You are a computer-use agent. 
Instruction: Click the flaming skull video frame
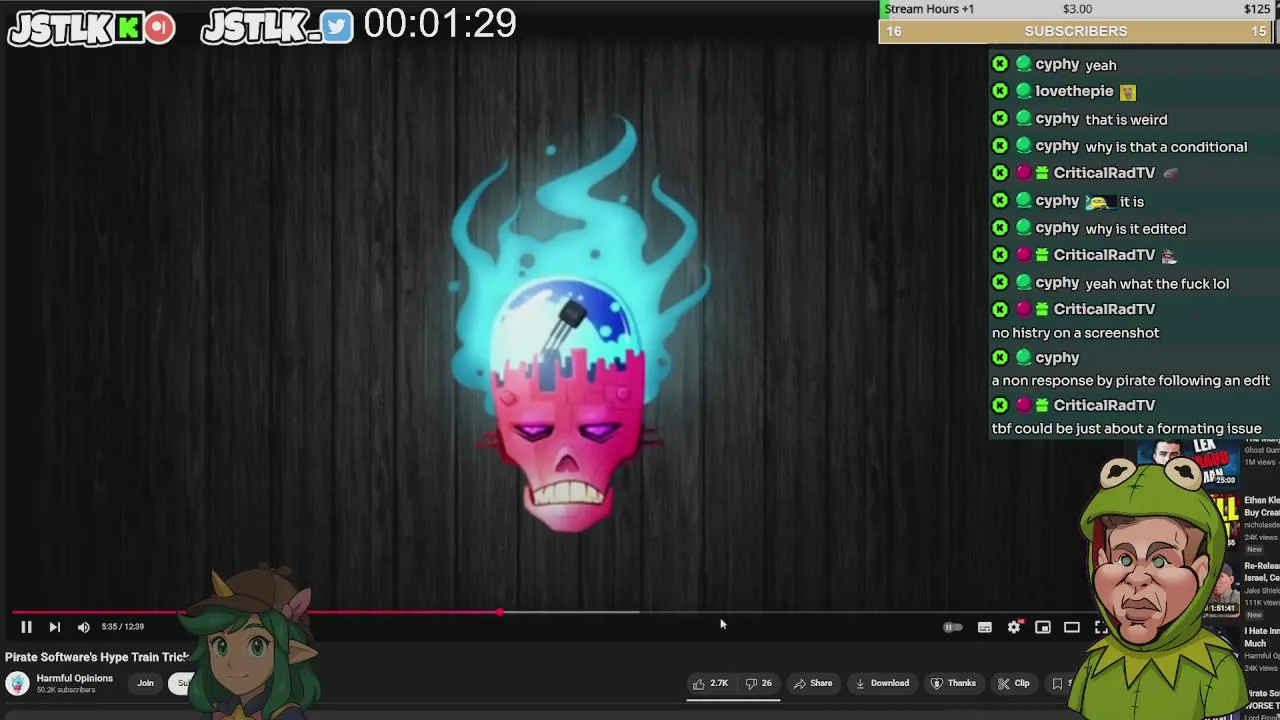click(x=578, y=325)
